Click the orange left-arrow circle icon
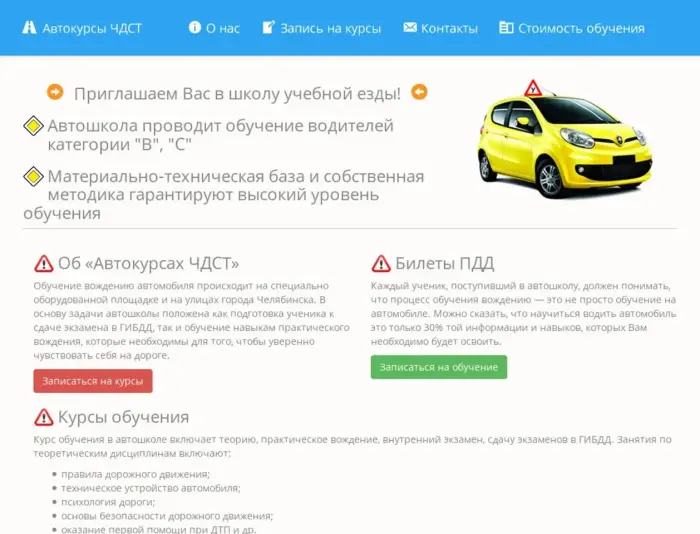This screenshot has height=534, width=700. coord(419,92)
